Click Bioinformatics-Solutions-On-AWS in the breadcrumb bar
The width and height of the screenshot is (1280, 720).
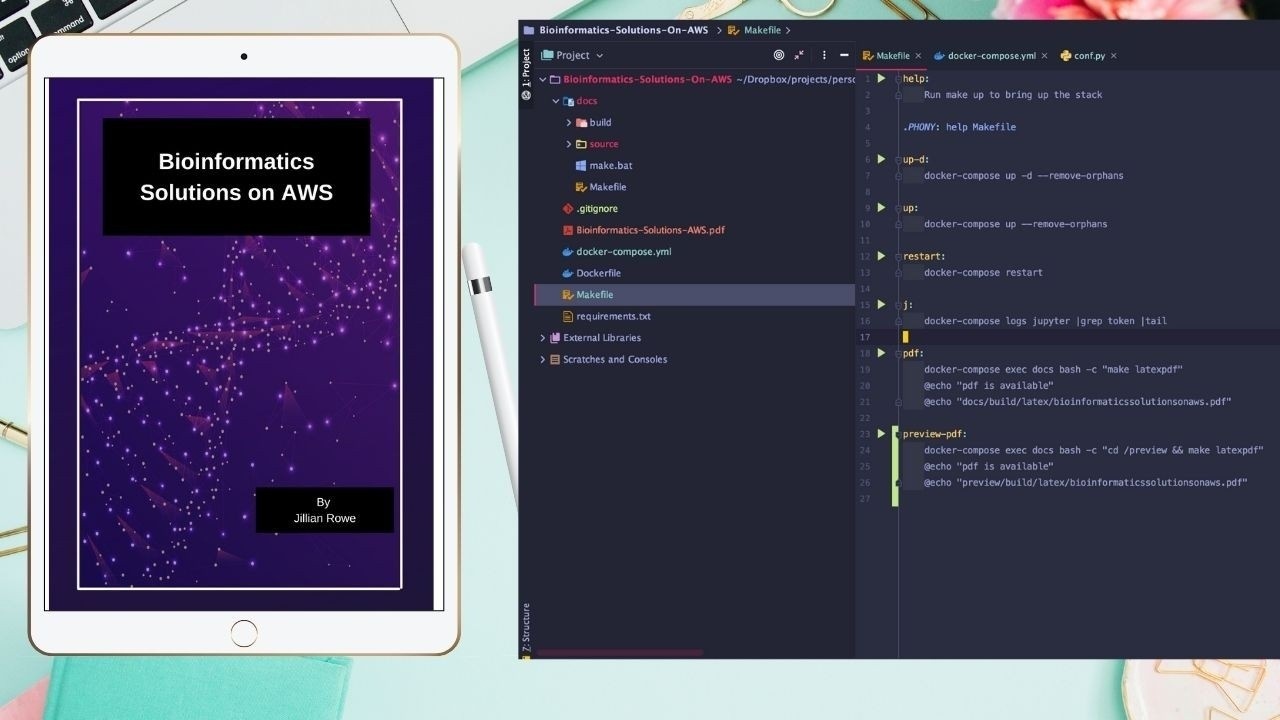623,30
